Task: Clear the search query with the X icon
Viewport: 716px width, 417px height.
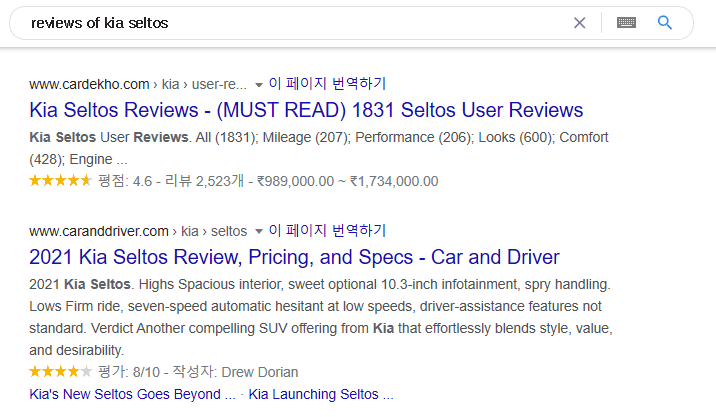Action: coord(579,23)
